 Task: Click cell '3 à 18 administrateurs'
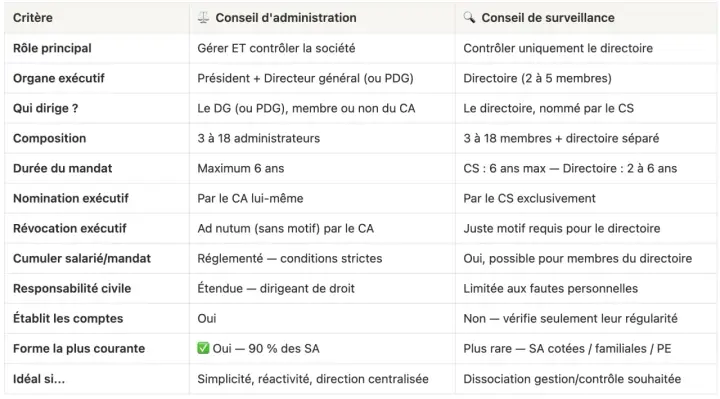pos(259,138)
